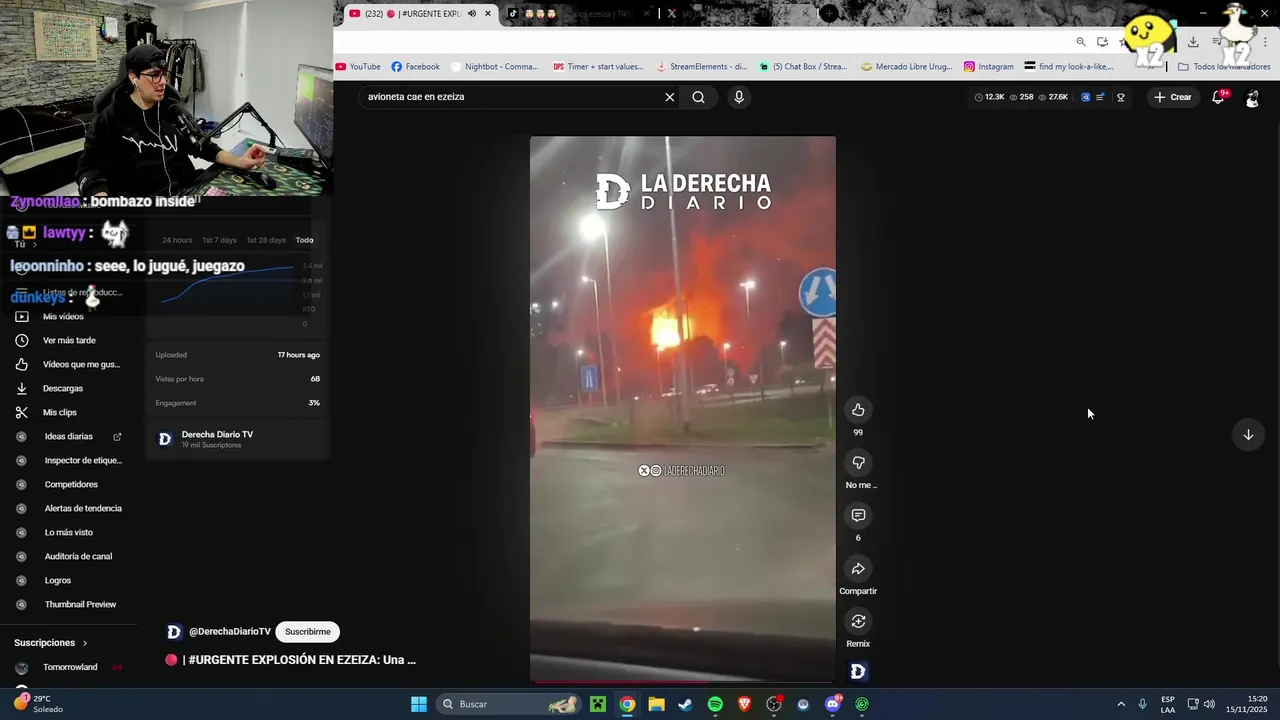Screen dimensions: 1280x720
Task: Click the Suscribirme button
Action: [x=307, y=632]
